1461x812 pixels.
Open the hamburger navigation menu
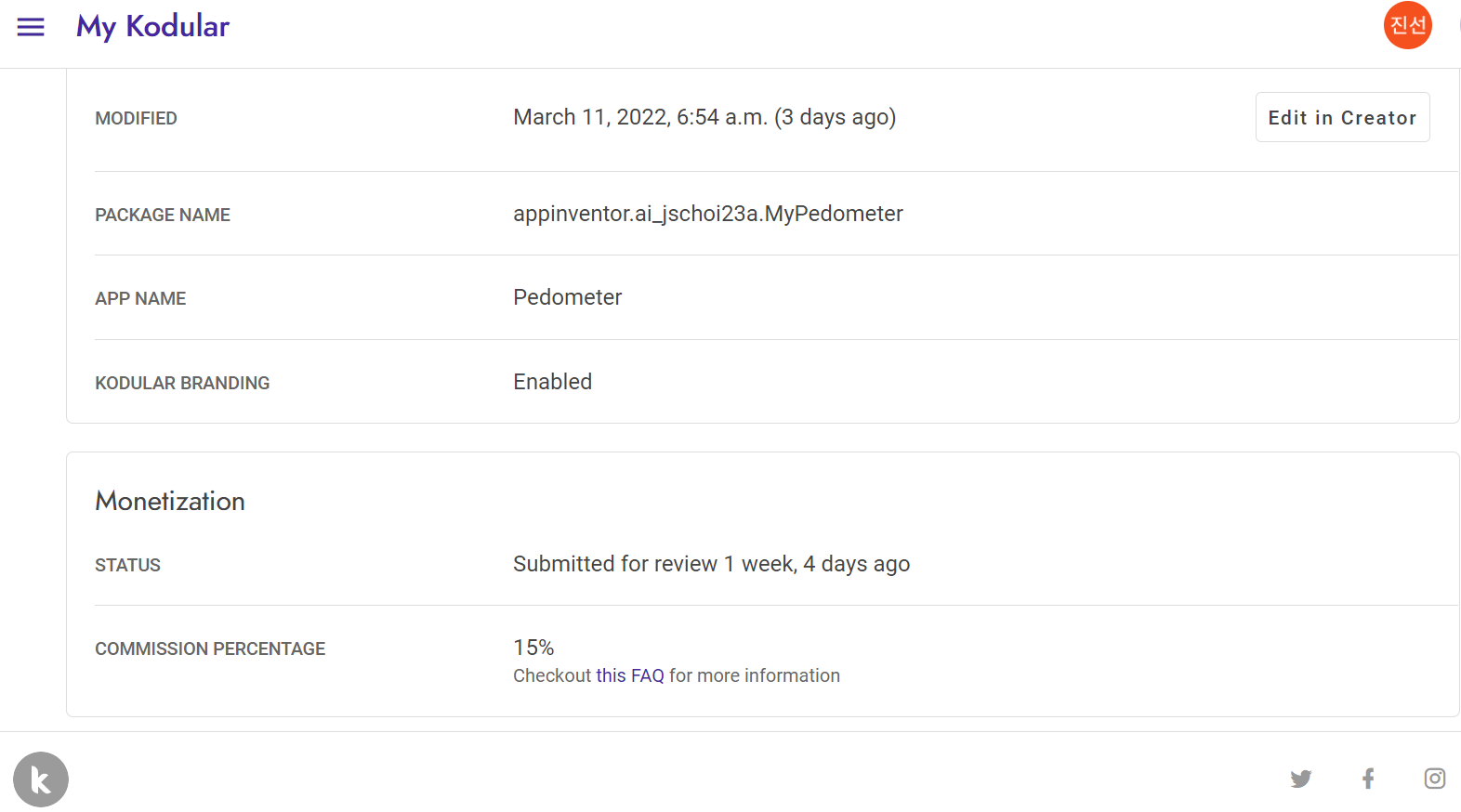point(31,27)
